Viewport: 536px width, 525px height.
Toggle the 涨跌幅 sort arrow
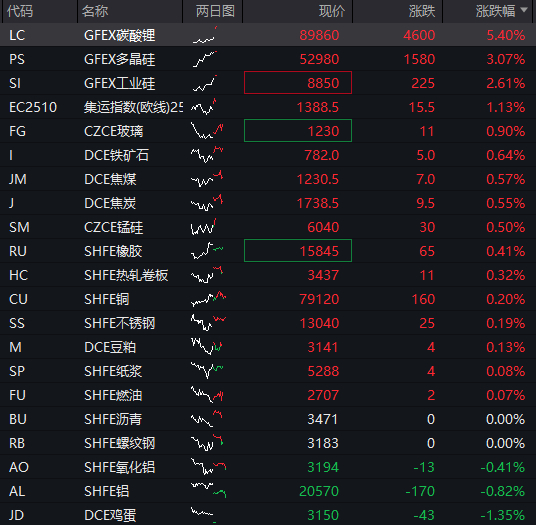point(524,10)
